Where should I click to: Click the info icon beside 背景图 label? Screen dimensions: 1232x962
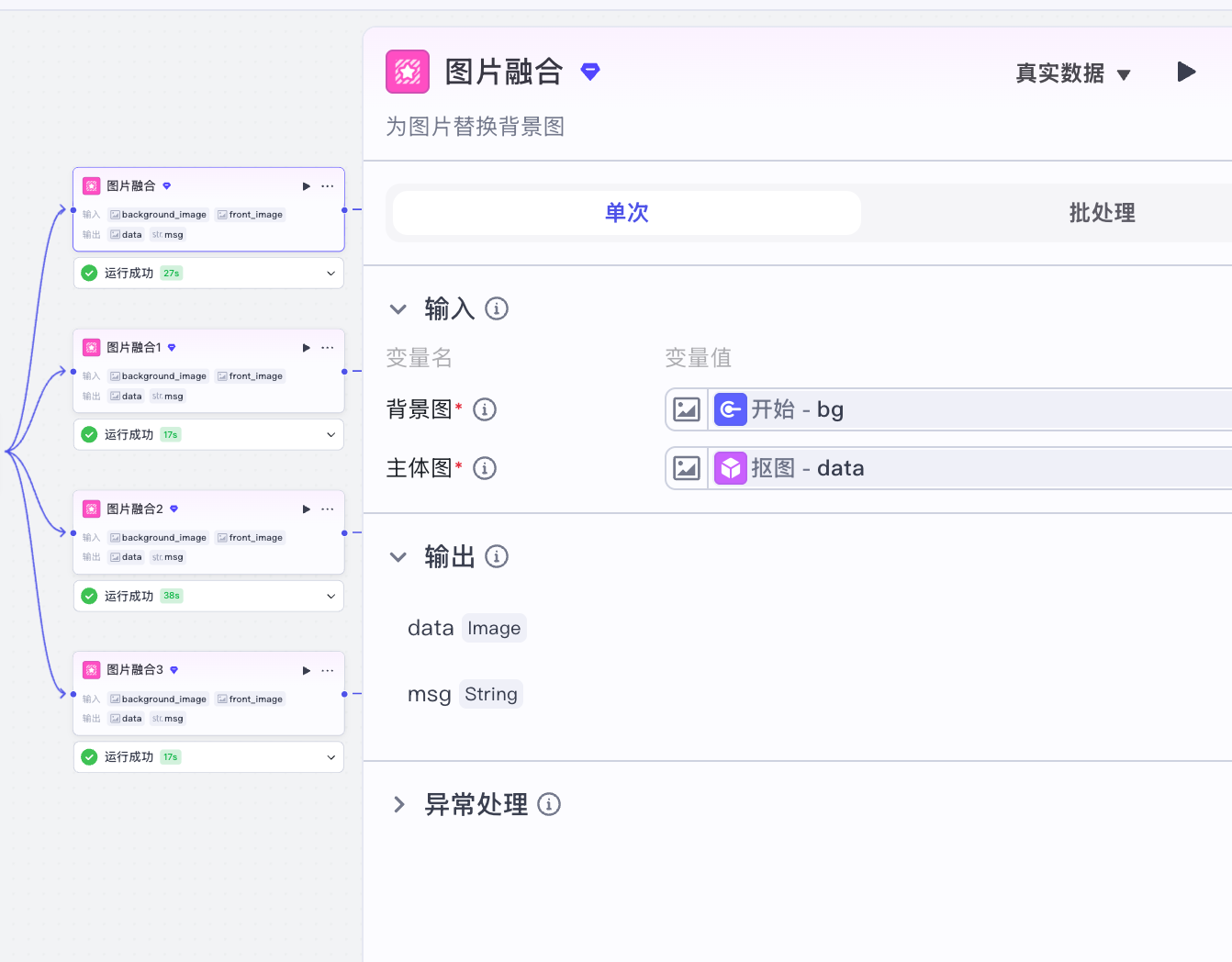(x=485, y=409)
